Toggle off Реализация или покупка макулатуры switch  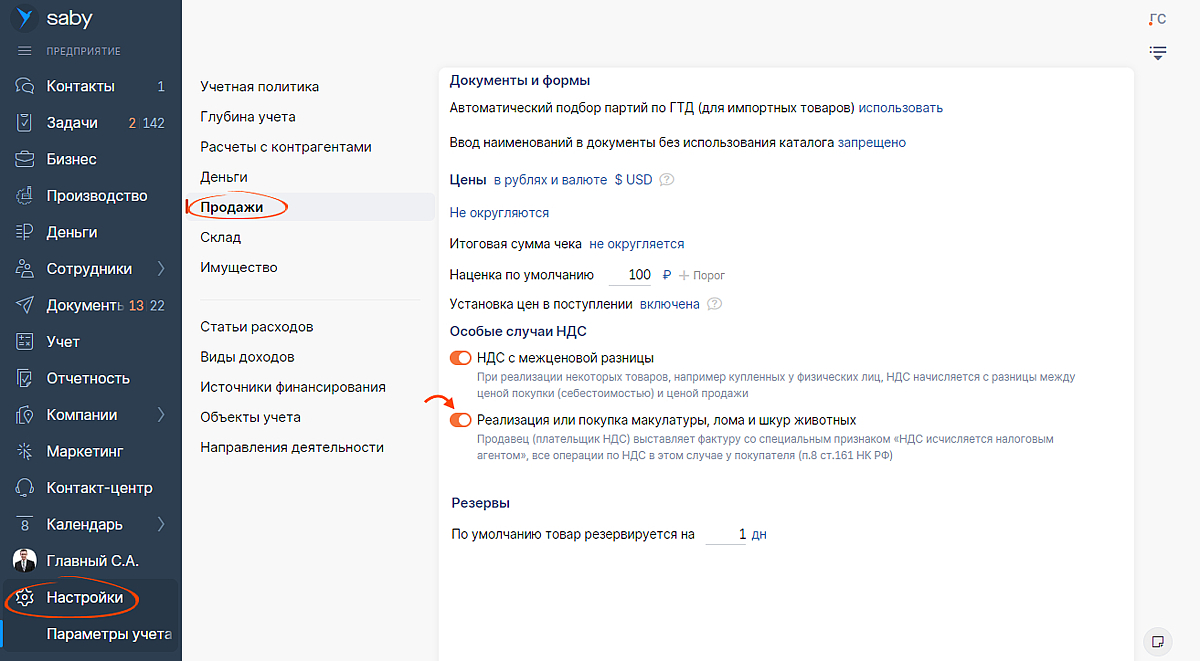point(461,420)
